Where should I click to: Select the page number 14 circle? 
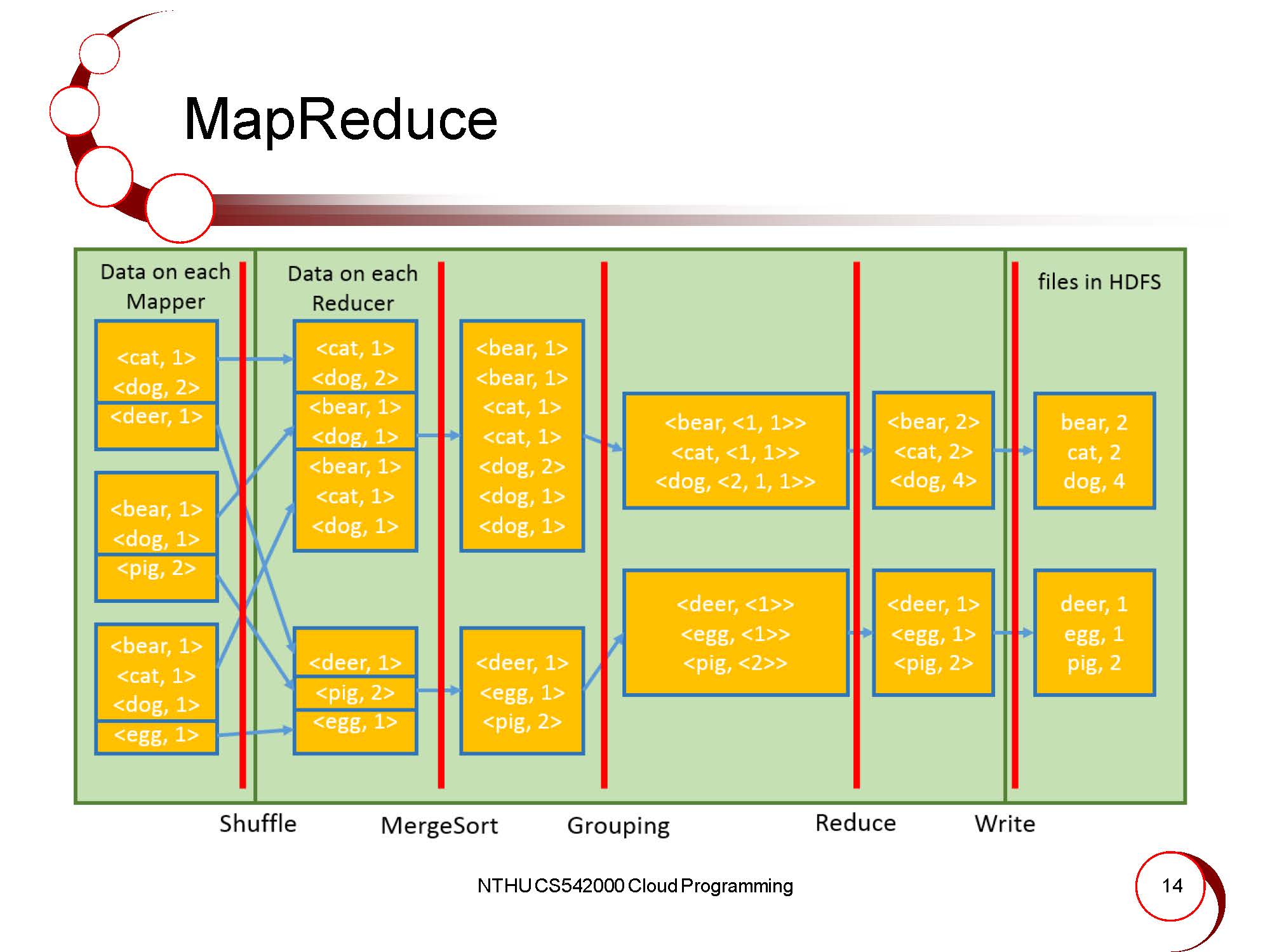coord(1171,885)
